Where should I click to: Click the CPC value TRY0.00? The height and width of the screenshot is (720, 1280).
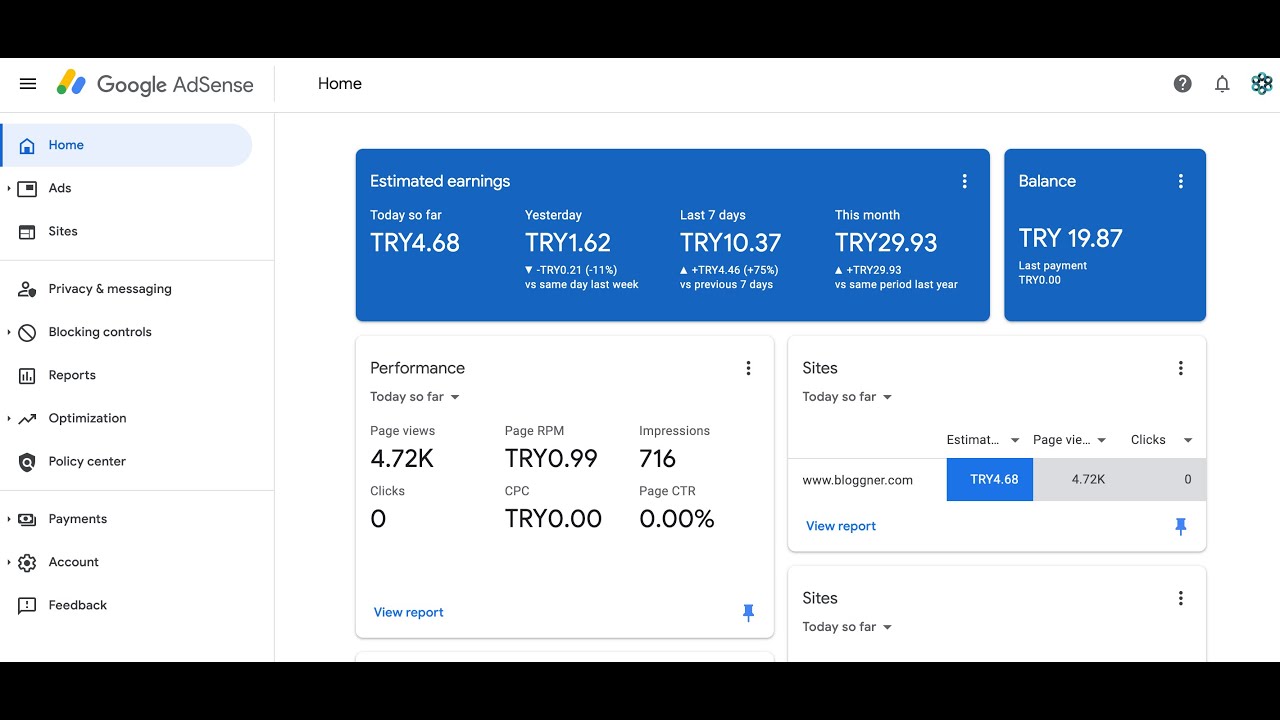(x=553, y=519)
